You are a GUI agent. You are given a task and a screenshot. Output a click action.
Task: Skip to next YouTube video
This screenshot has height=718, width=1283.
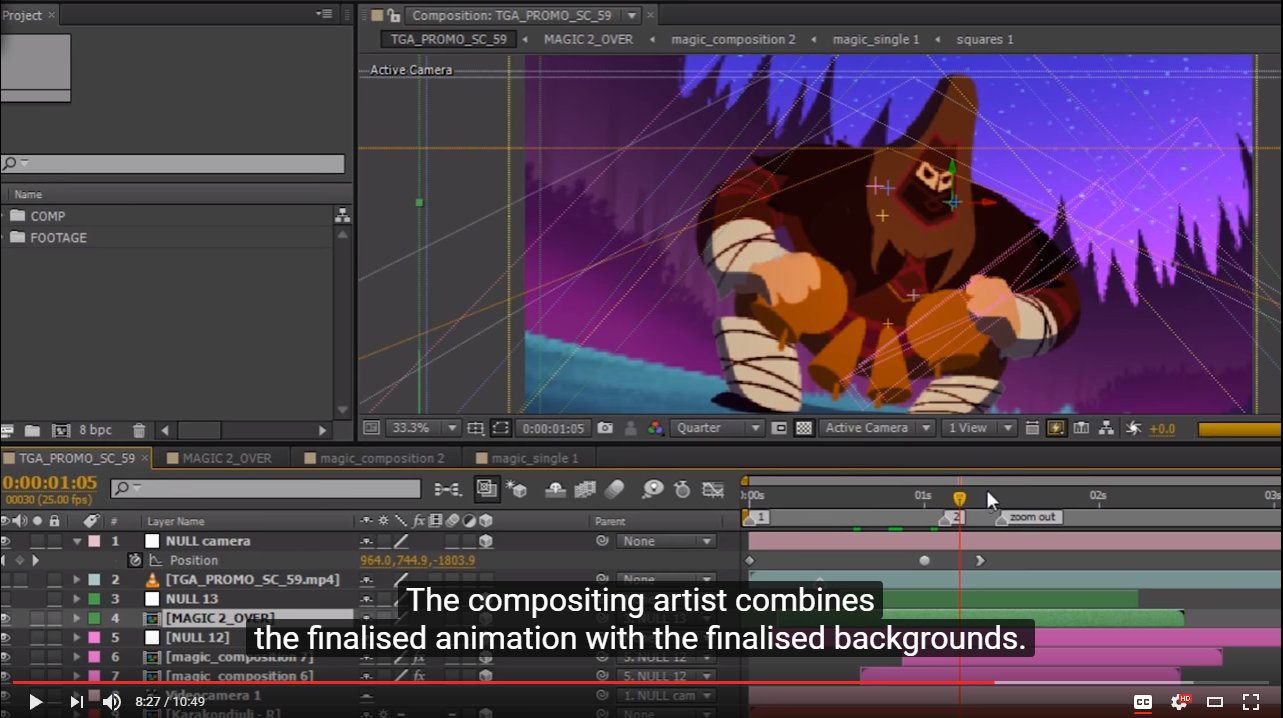pos(76,702)
